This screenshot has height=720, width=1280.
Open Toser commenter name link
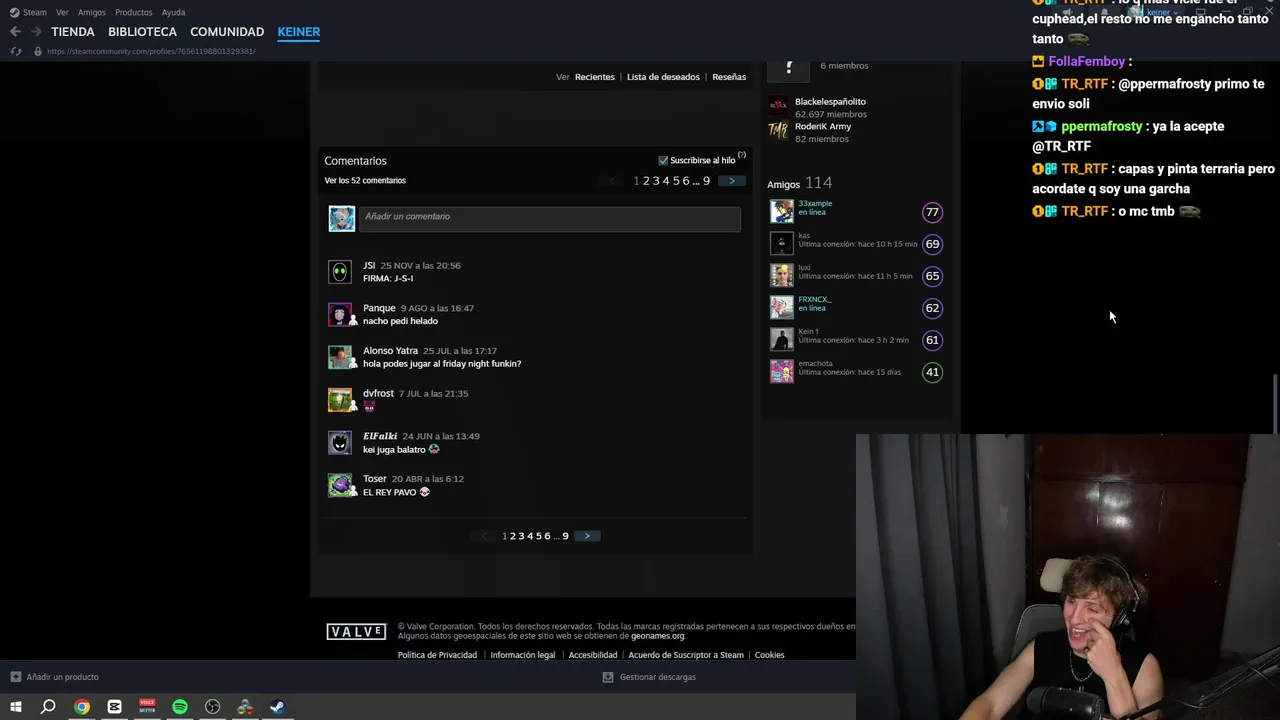(375, 479)
